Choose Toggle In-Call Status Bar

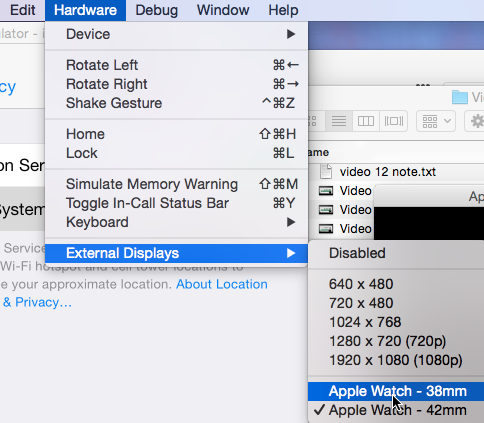(x=176, y=203)
